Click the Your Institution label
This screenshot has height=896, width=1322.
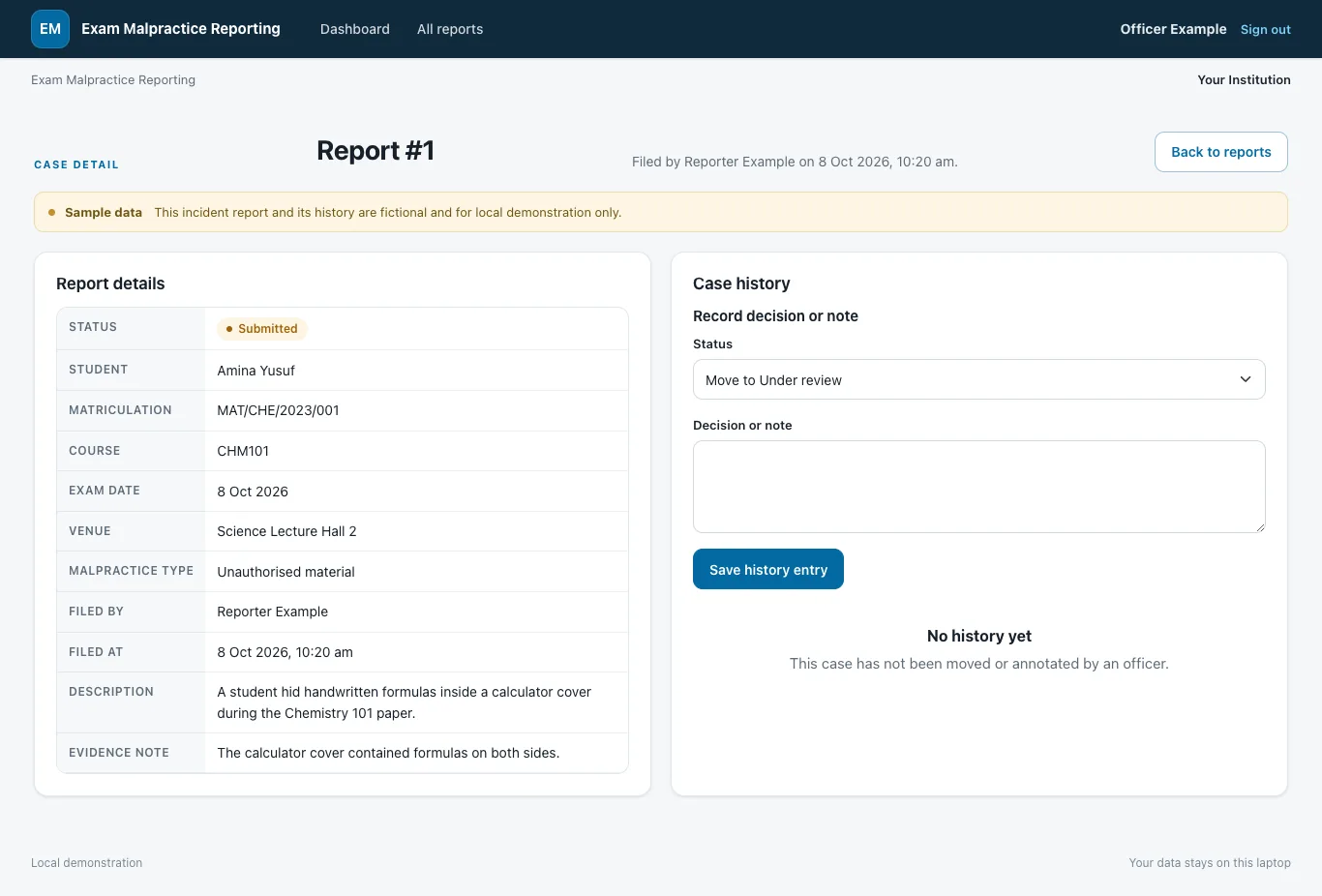(x=1244, y=80)
